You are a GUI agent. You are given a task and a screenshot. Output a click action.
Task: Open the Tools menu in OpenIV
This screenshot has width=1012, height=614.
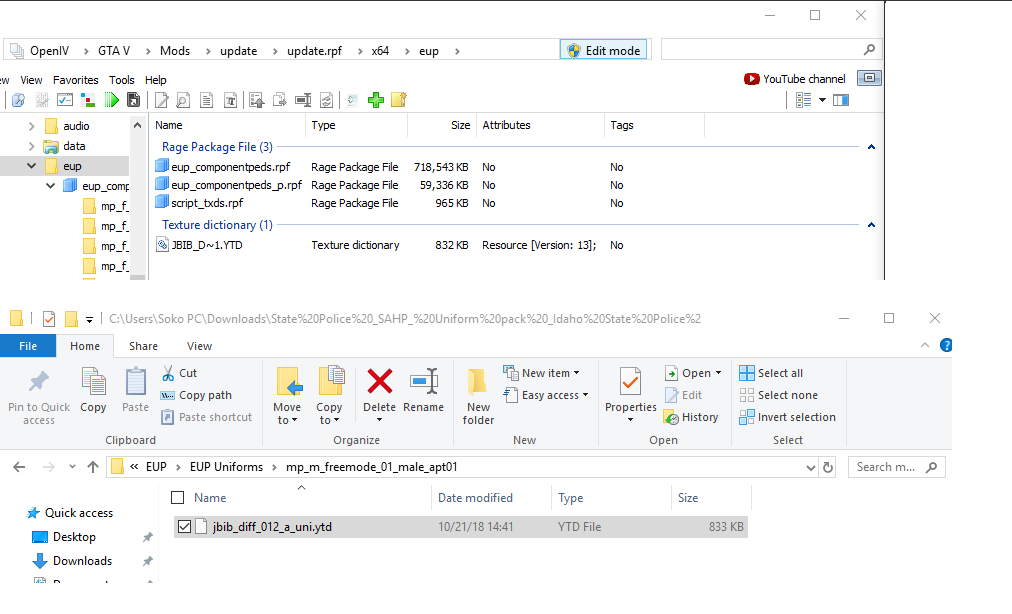pos(121,80)
